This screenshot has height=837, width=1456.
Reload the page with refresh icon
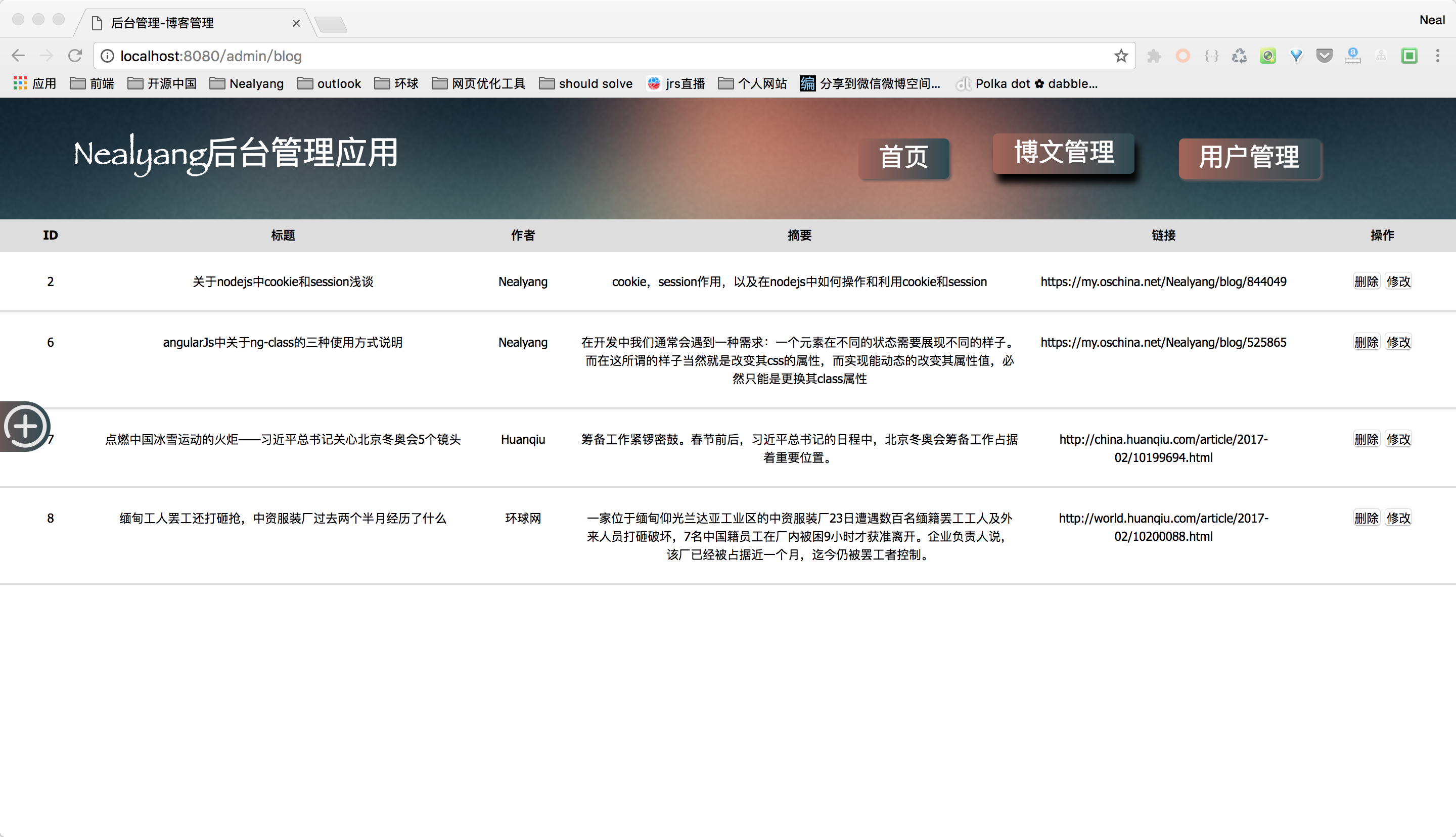click(75, 56)
